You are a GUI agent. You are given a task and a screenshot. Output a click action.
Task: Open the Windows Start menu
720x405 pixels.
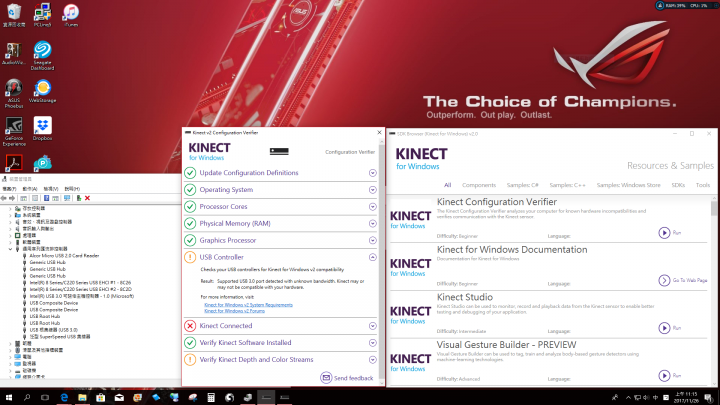(x=8, y=397)
